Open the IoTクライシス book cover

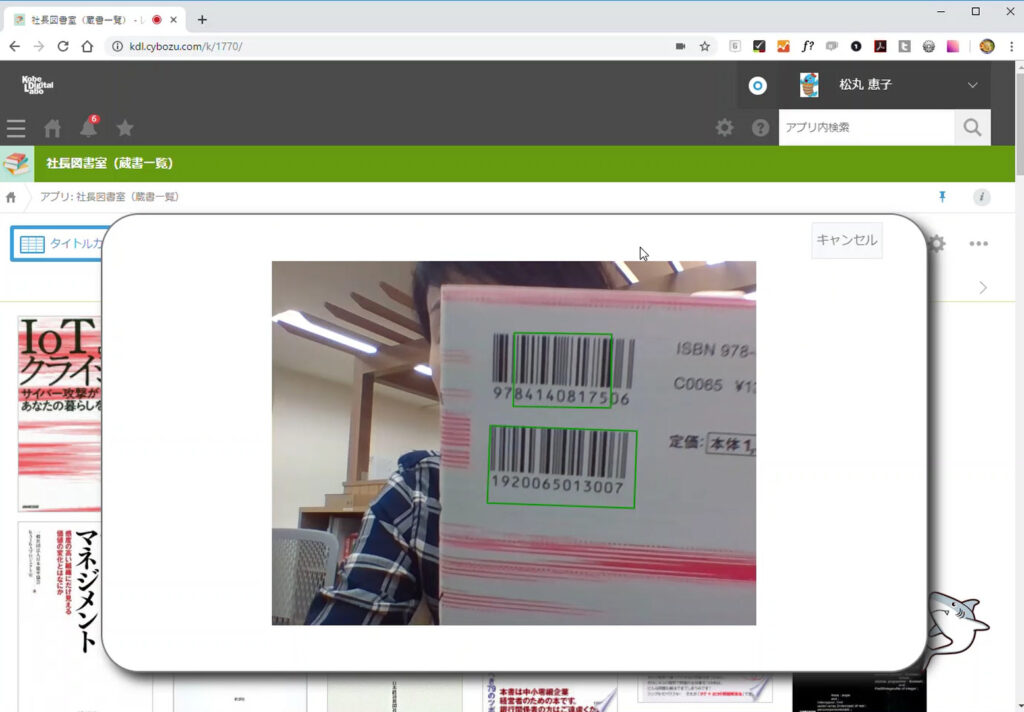pos(59,413)
